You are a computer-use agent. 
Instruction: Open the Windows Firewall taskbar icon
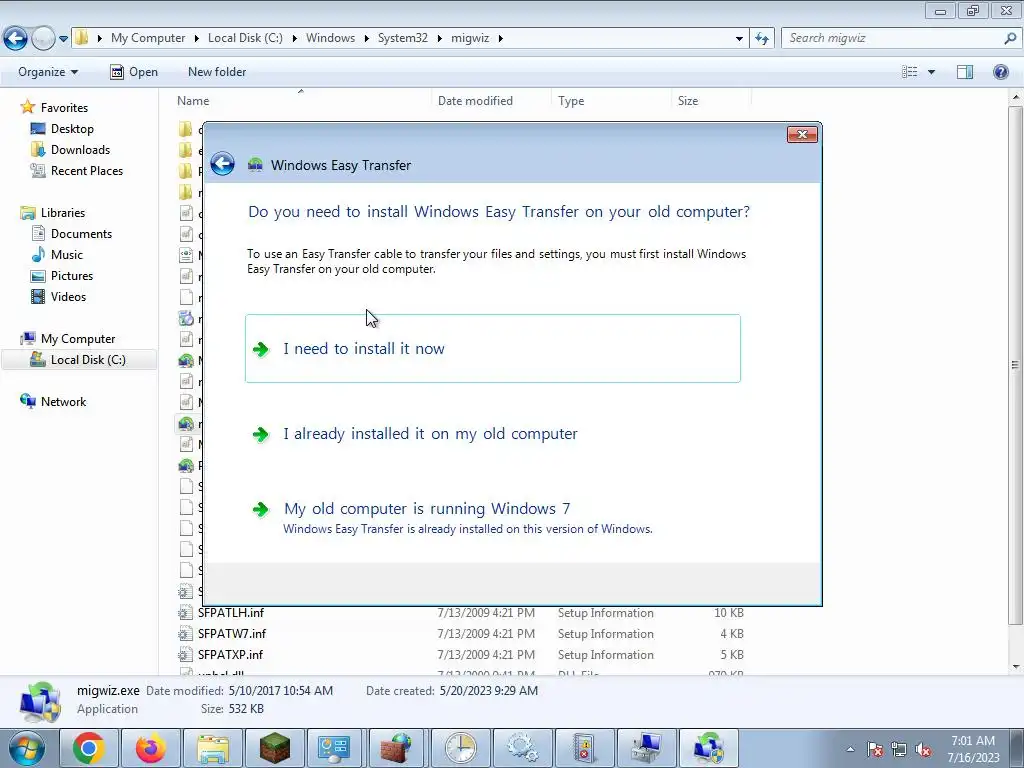397,748
